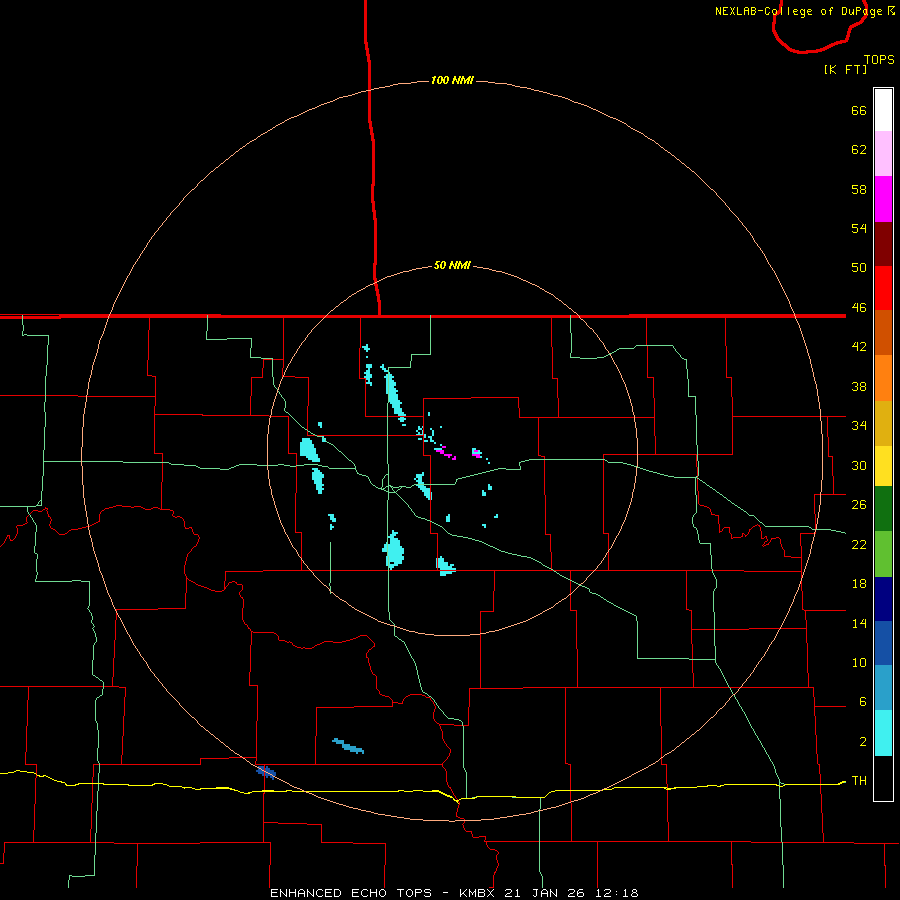Click the legend value 46
The height and width of the screenshot is (900, 900).
tap(859, 307)
